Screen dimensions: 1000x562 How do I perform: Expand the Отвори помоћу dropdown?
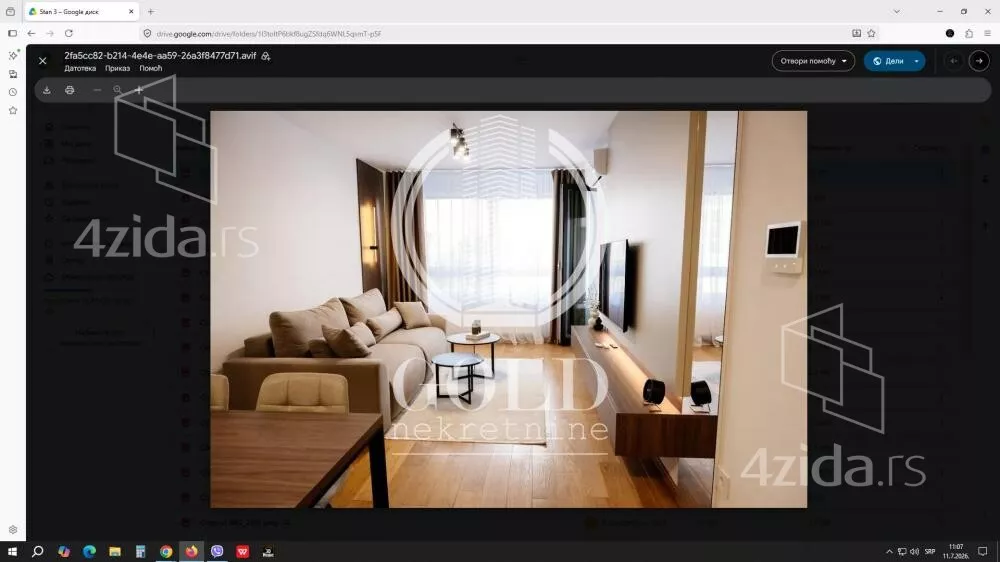tap(813, 61)
